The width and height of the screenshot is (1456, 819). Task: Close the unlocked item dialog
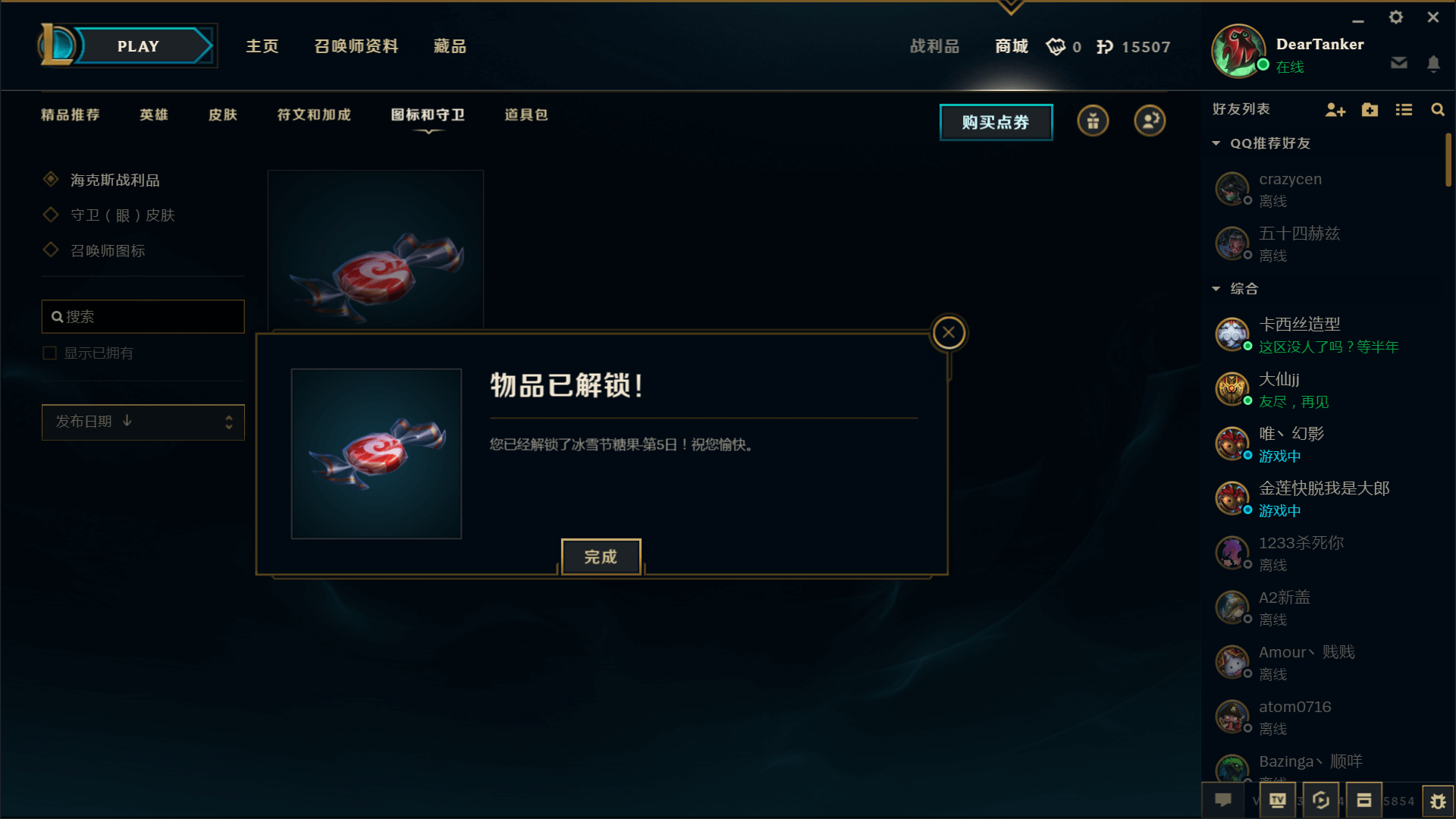(x=949, y=332)
